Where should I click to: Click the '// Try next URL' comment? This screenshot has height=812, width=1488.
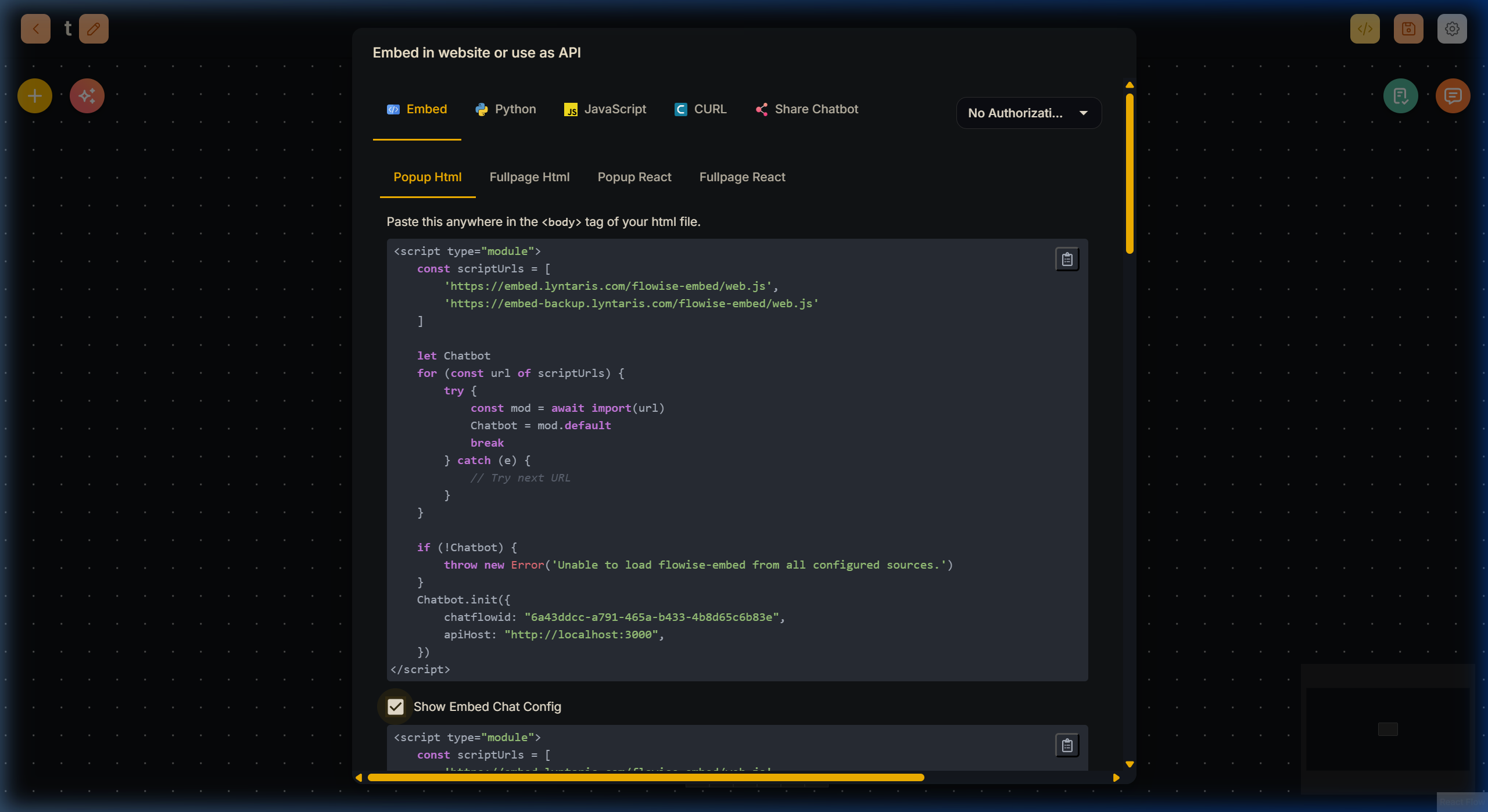pyautogui.click(x=520, y=478)
